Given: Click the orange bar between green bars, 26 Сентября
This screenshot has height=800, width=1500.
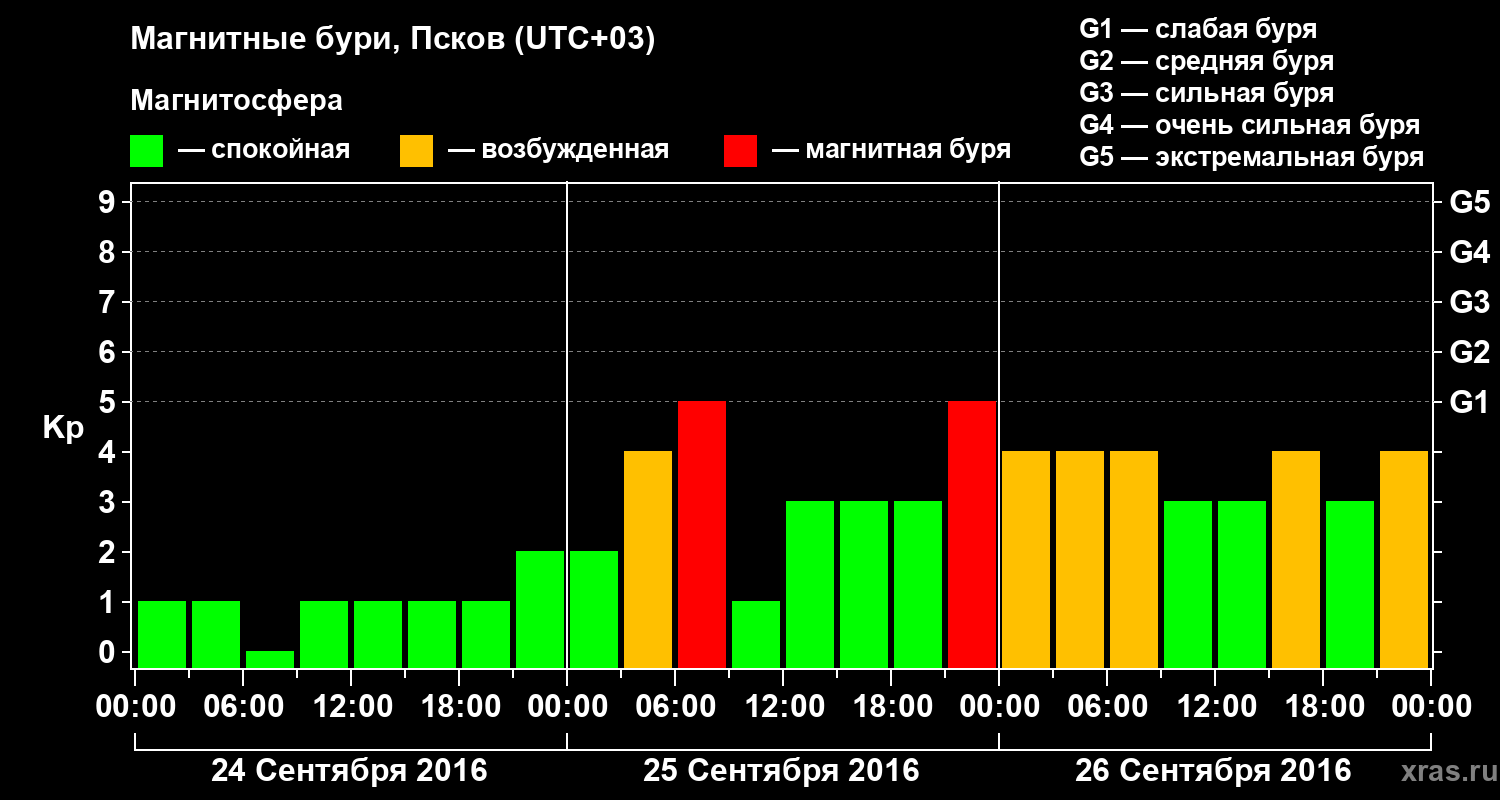Looking at the screenshot, I should (1296, 560).
